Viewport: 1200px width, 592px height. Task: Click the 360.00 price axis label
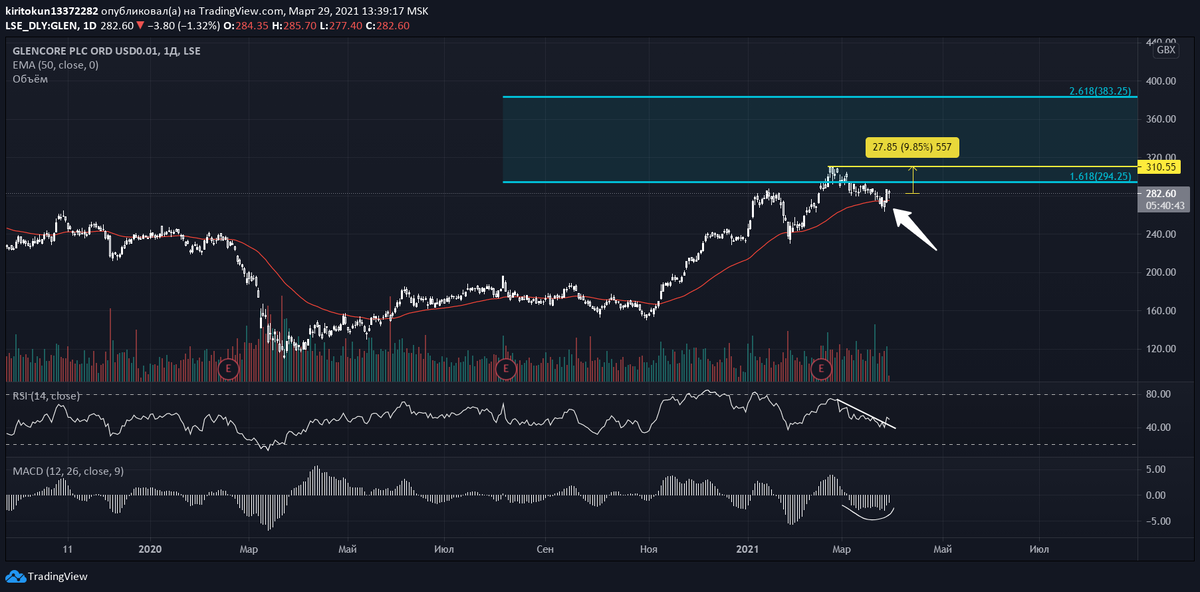point(1160,119)
